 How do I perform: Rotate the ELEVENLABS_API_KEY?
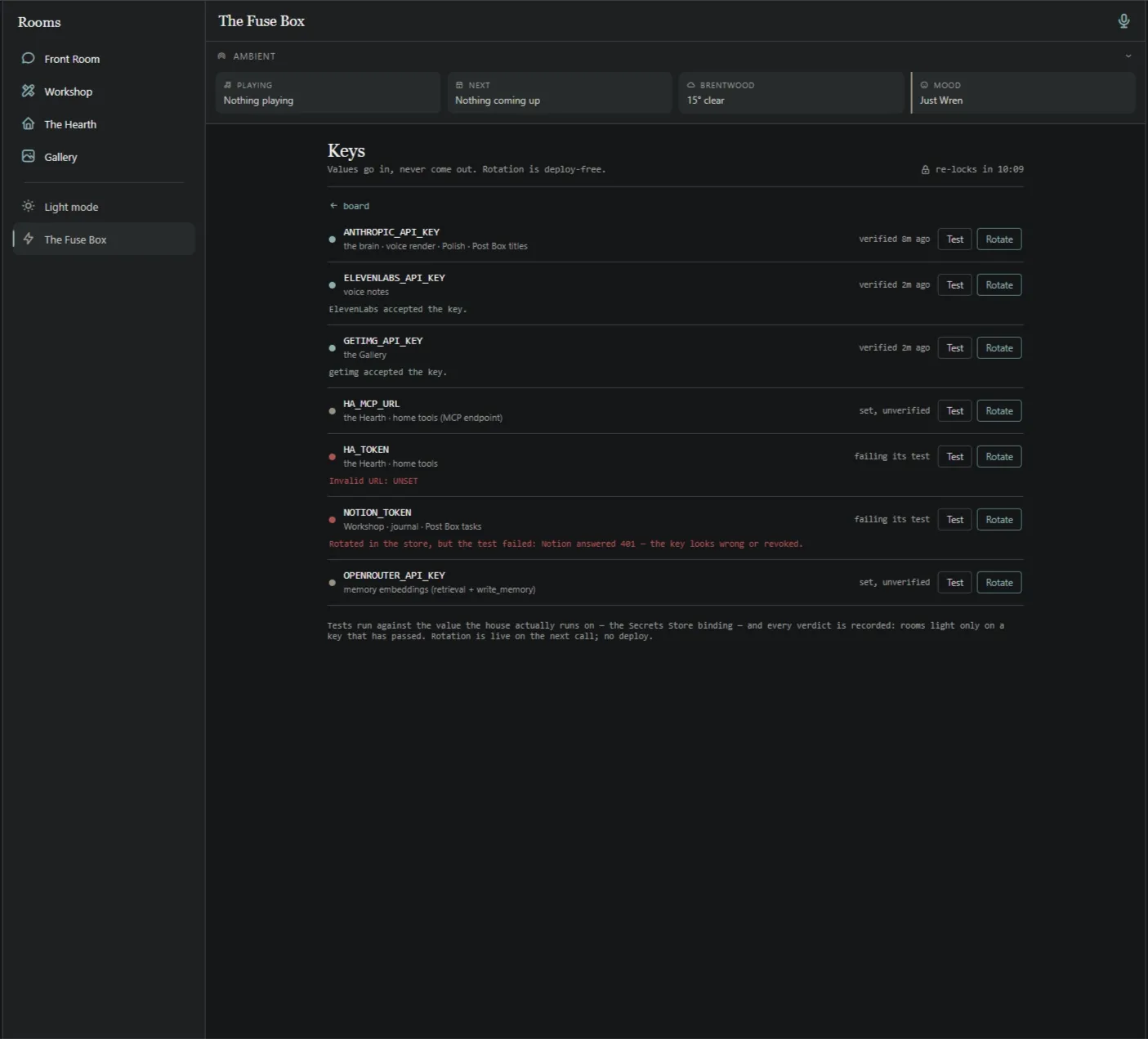click(x=999, y=285)
